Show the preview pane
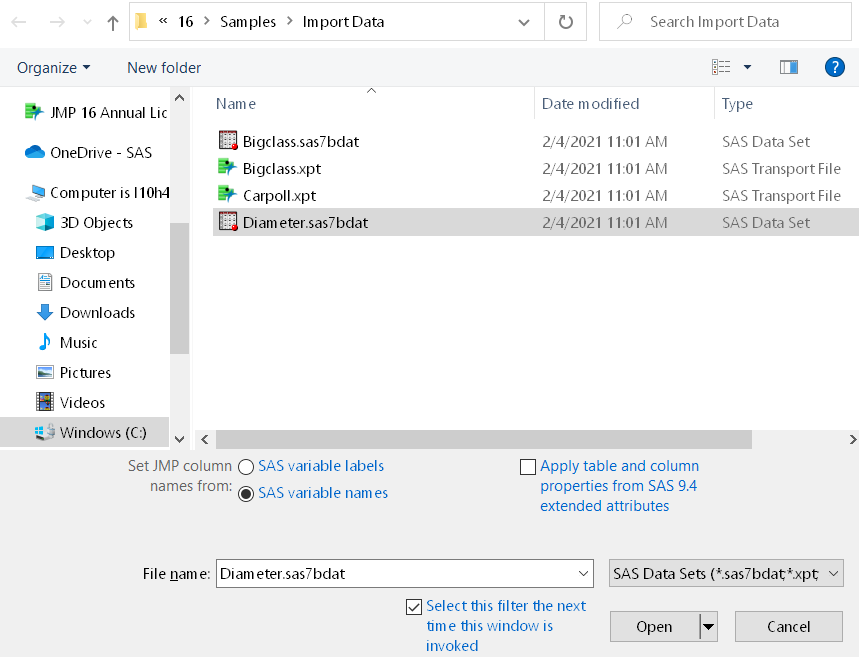 tap(788, 67)
